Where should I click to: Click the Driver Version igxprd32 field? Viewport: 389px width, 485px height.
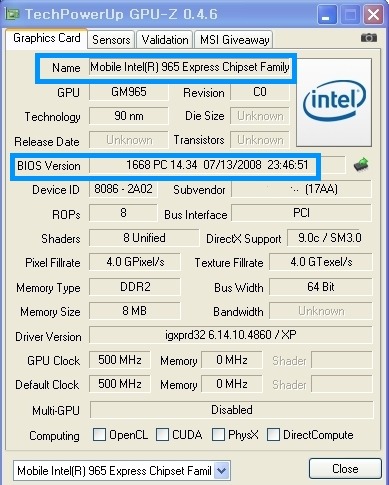point(231,335)
